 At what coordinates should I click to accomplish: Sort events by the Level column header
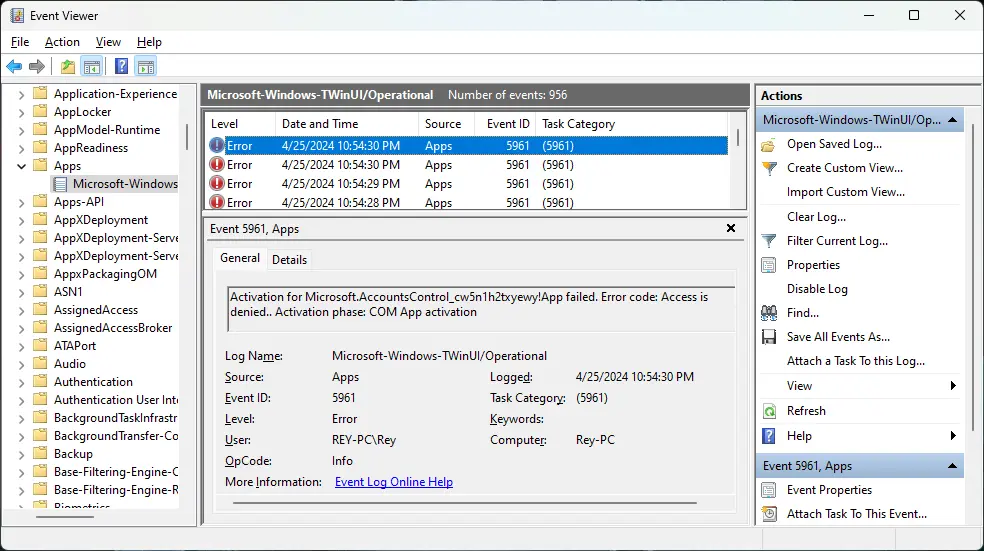(x=240, y=124)
